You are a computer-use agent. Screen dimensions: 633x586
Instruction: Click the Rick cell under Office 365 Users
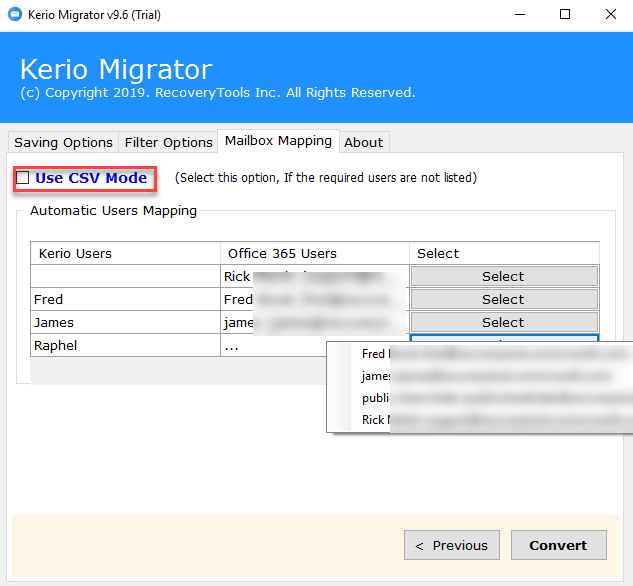[315, 276]
